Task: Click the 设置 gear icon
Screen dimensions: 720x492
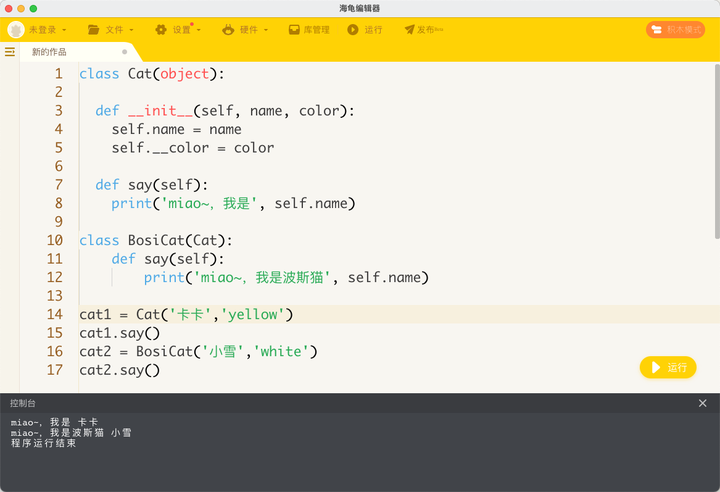Action: click(161, 30)
